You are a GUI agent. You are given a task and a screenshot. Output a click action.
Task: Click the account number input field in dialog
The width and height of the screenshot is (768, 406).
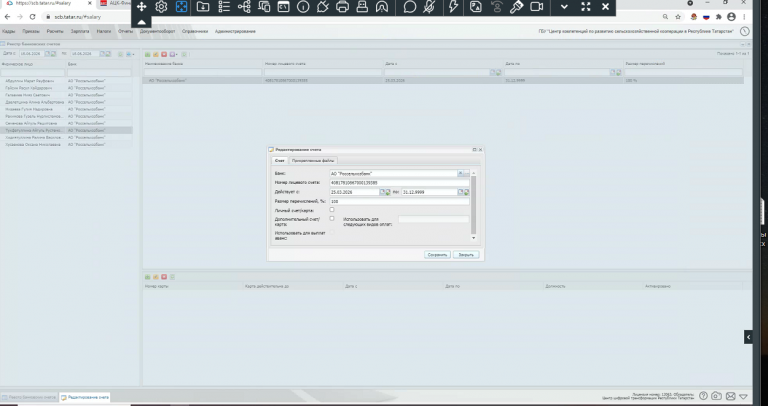click(399, 183)
